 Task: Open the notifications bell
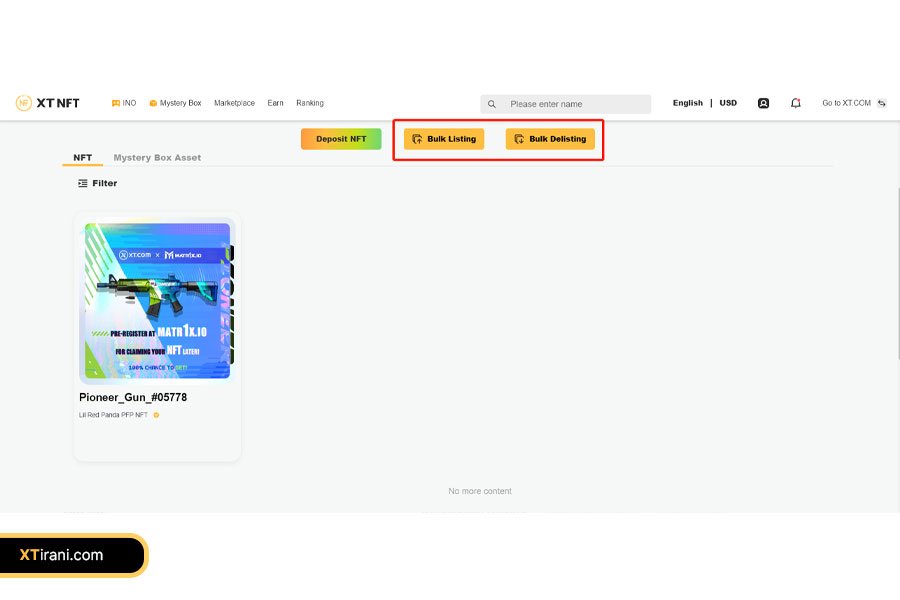[x=796, y=103]
